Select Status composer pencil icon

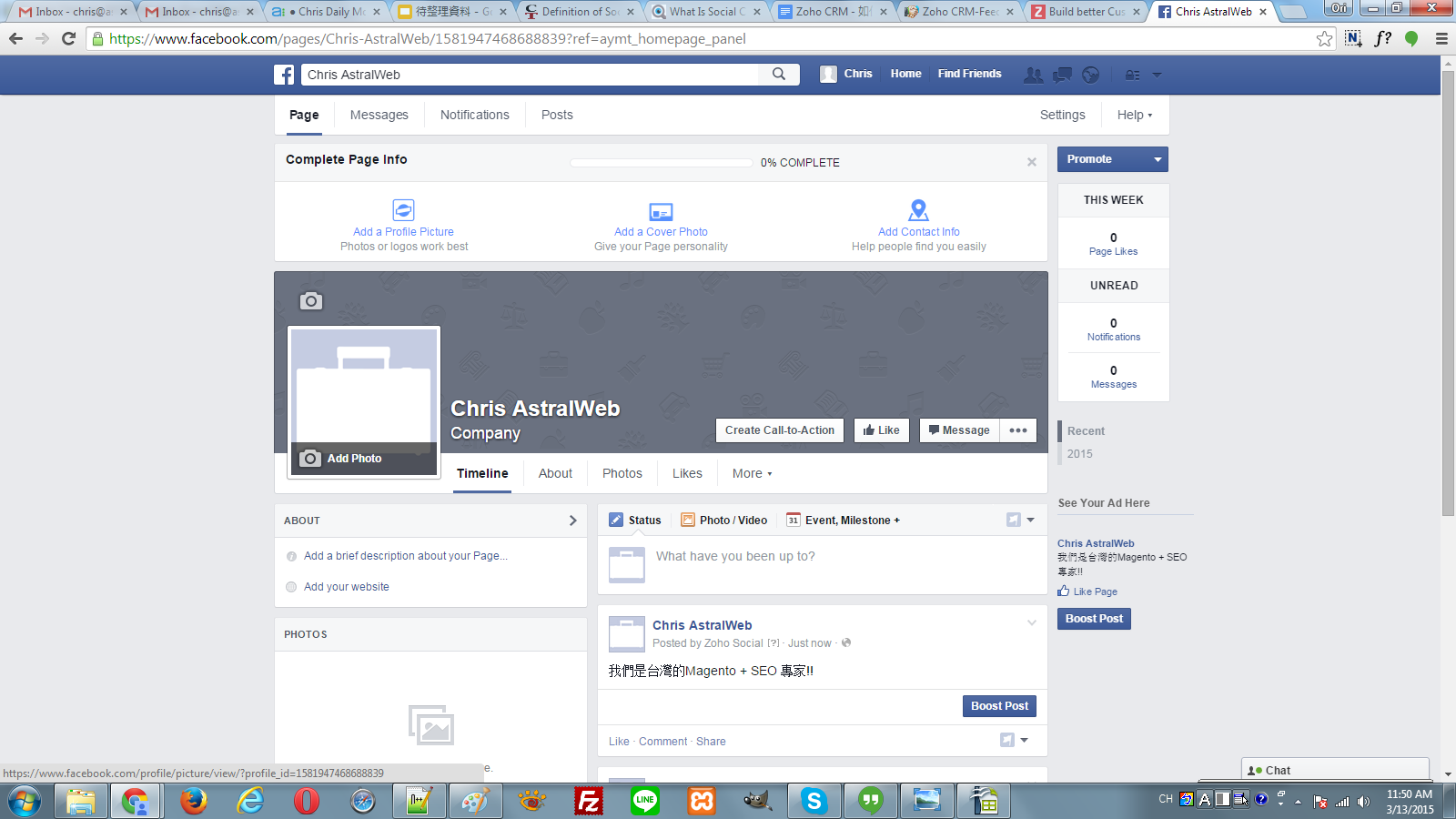click(x=616, y=521)
